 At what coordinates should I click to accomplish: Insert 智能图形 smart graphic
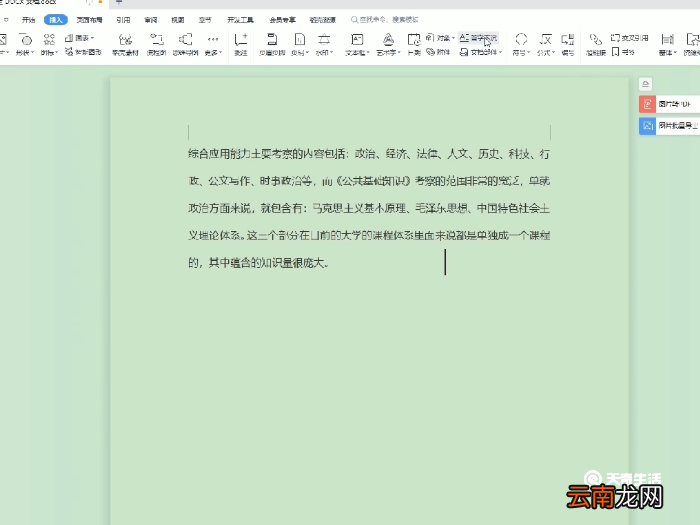(83, 52)
